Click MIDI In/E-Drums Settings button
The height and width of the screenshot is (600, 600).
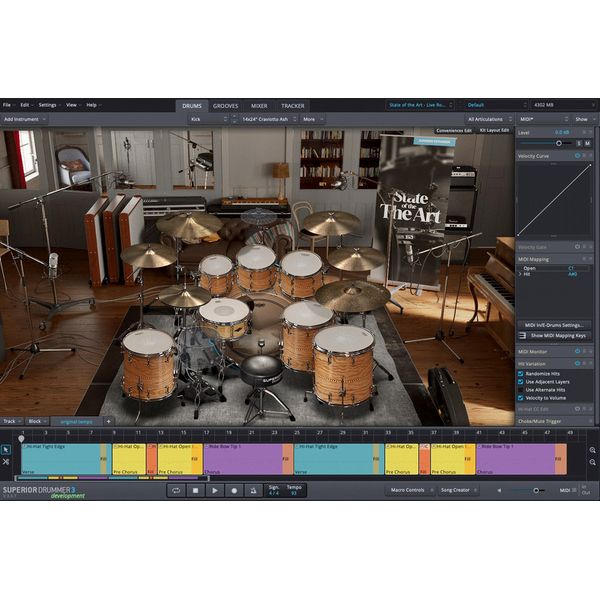pos(554,325)
